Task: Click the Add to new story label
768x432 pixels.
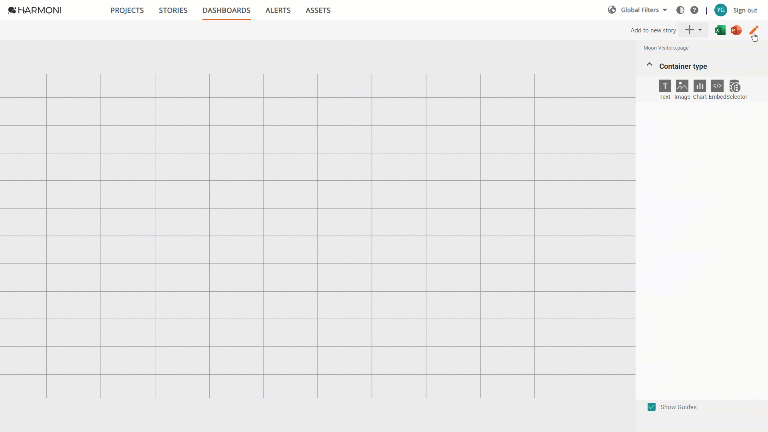Action: click(653, 30)
